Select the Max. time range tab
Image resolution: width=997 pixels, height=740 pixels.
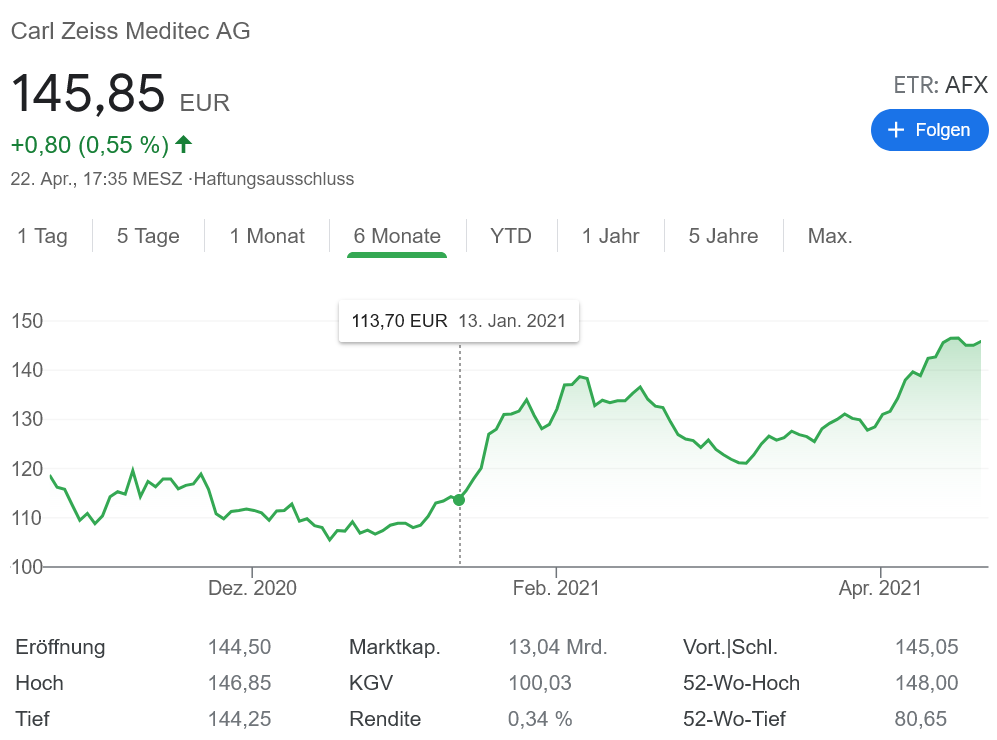830,236
